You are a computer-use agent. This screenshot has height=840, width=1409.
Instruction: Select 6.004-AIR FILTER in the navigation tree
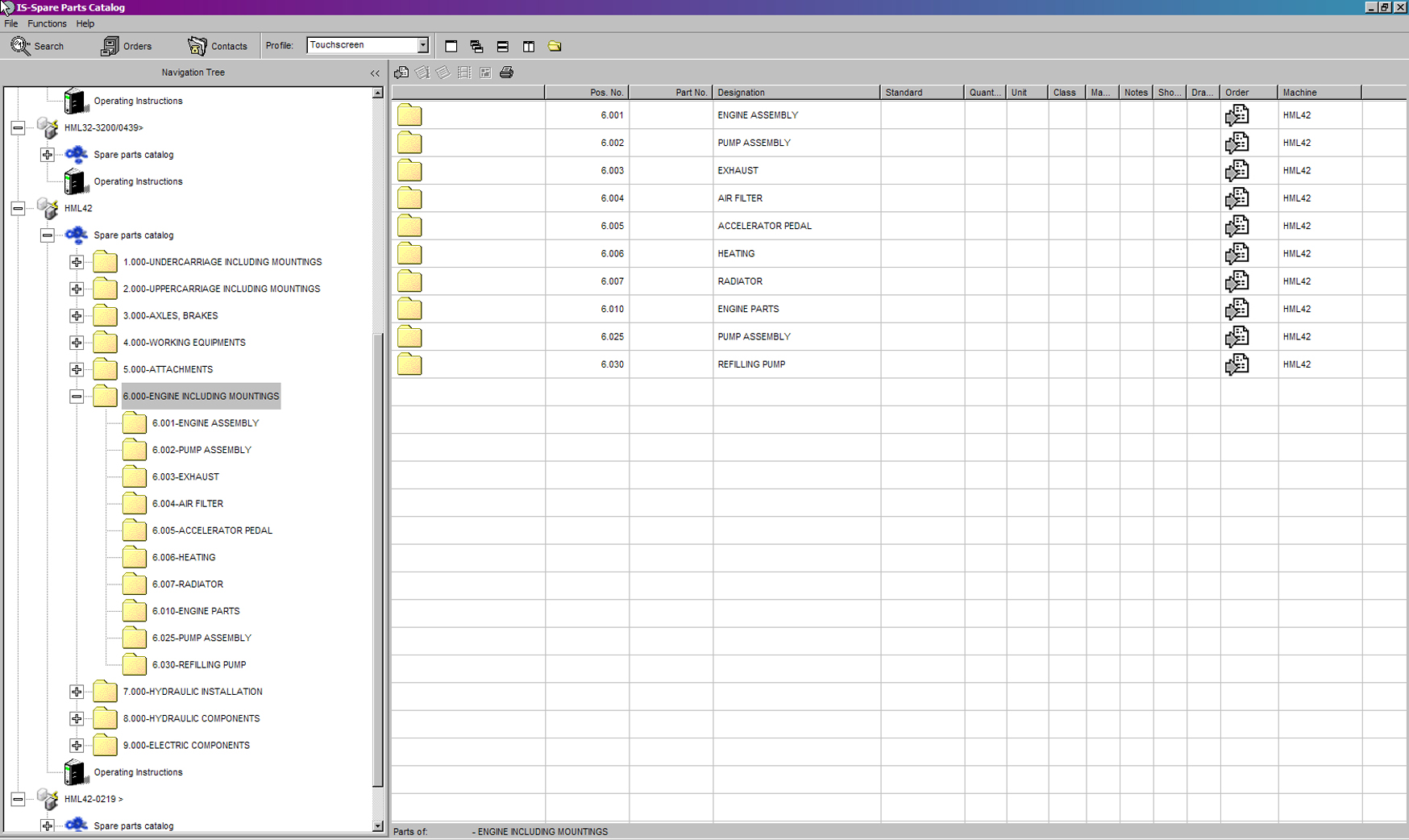point(187,504)
